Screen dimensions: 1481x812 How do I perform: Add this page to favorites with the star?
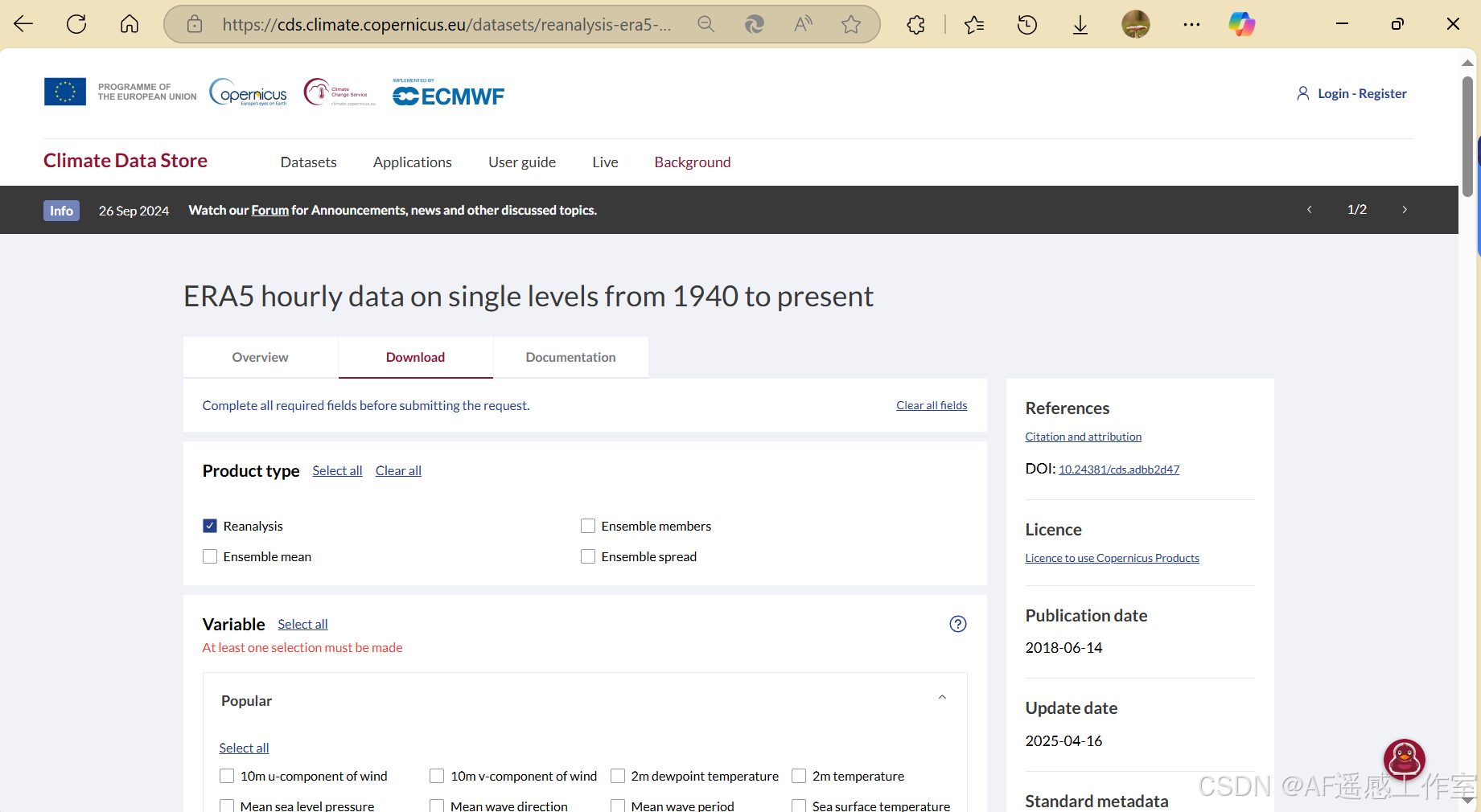[x=851, y=24]
